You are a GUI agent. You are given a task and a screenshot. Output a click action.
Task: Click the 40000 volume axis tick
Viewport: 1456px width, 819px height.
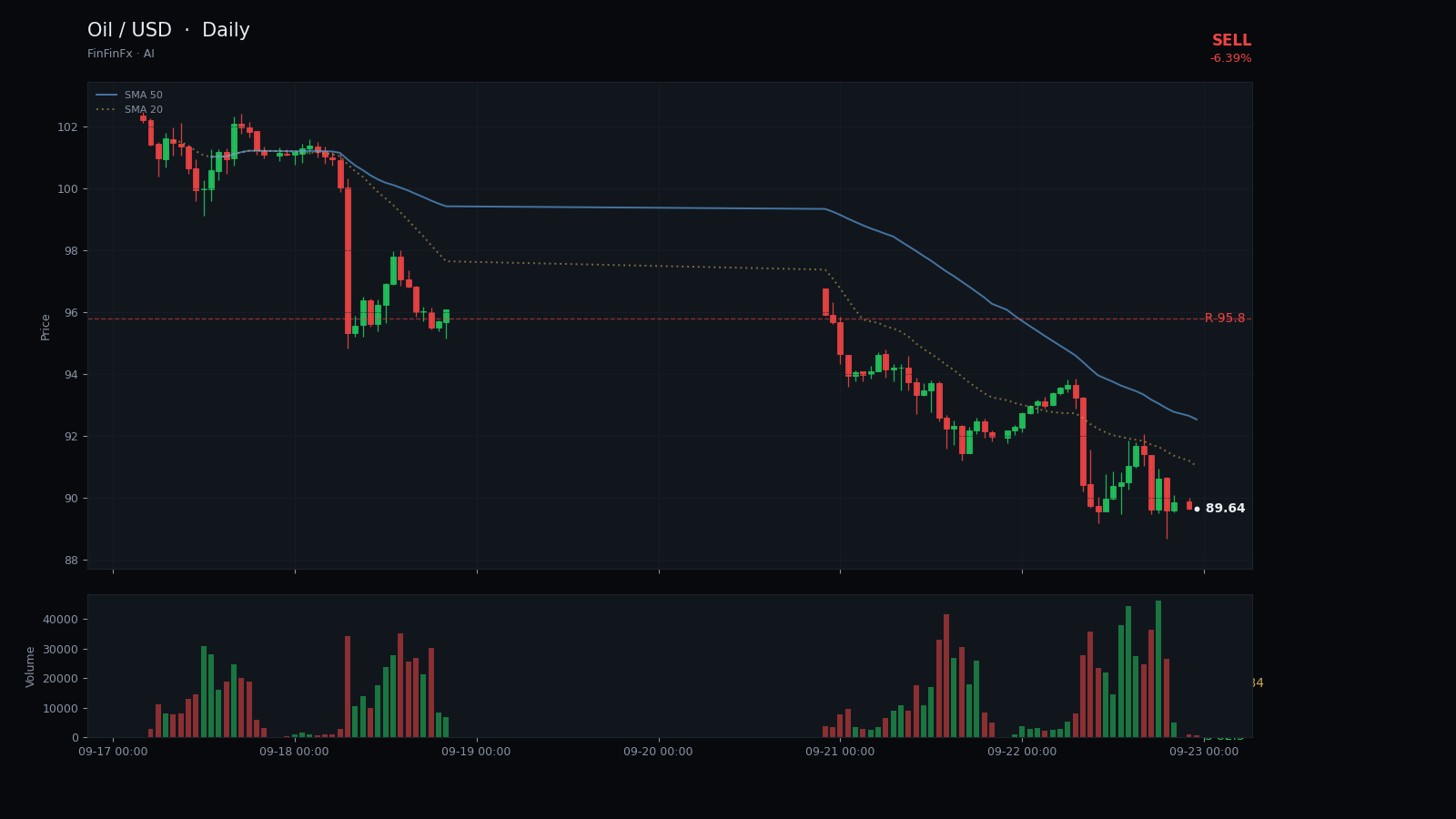[61, 620]
